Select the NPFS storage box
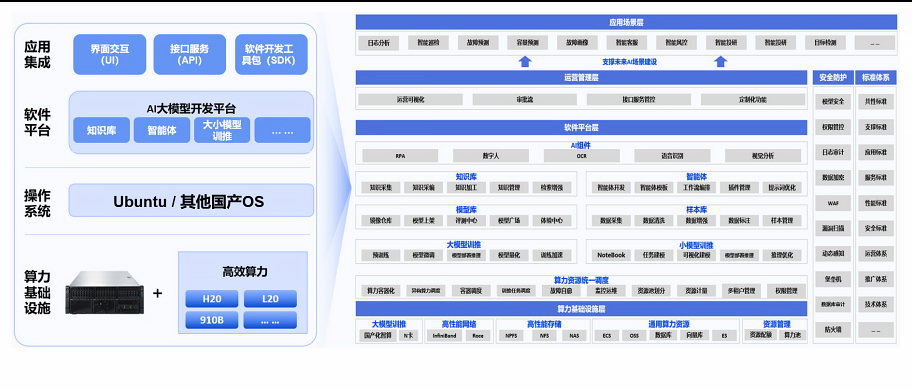This screenshot has width=912, height=390. point(511,335)
